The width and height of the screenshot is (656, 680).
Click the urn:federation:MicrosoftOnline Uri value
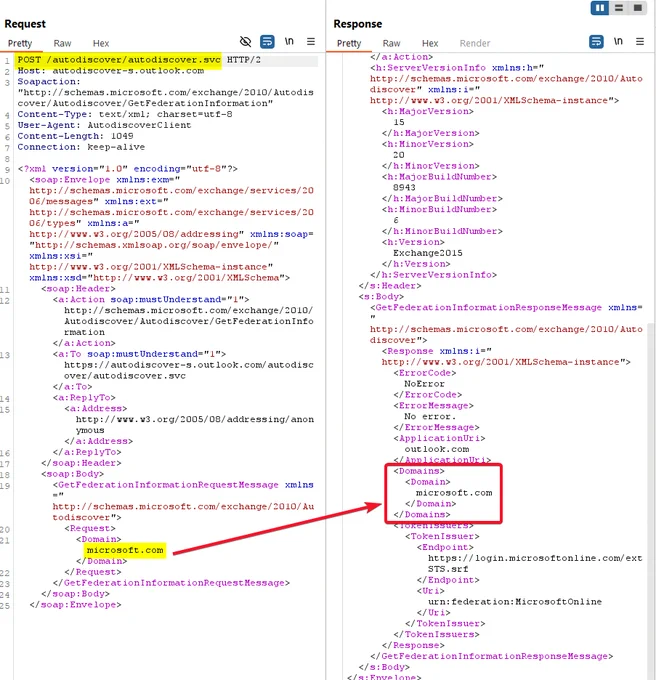(515, 602)
